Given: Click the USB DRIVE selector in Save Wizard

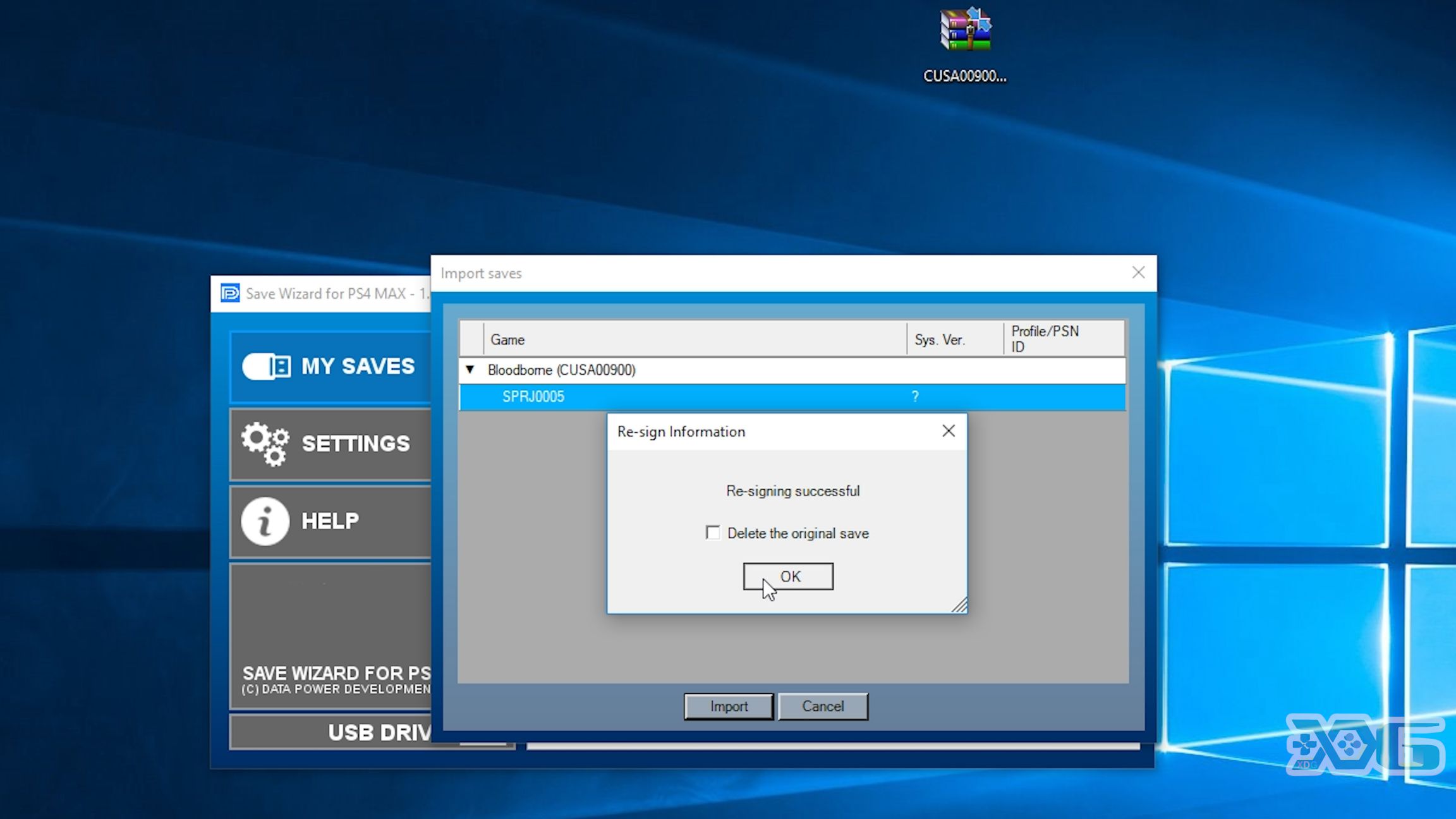Looking at the screenshot, I should click(x=372, y=732).
